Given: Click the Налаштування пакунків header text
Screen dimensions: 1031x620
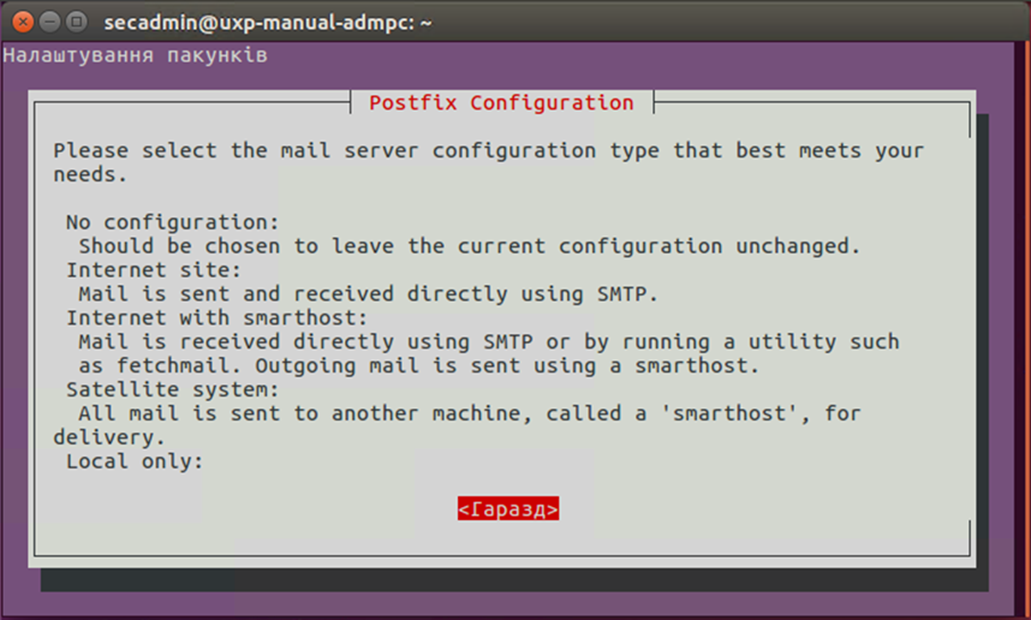Looking at the screenshot, I should pyautogui.click(x=135, y=55).
